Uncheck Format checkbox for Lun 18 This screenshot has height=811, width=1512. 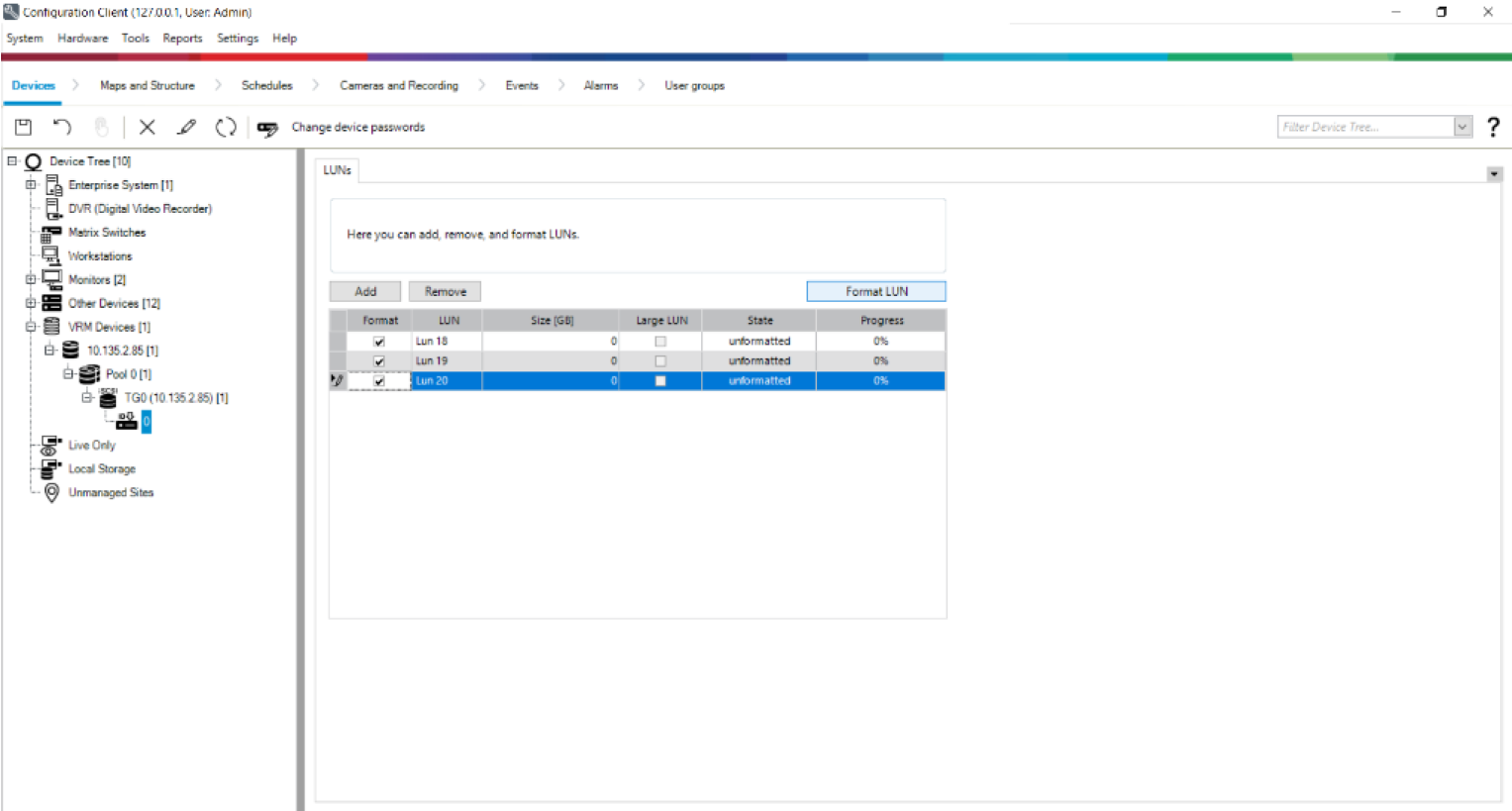pos(379,342)
